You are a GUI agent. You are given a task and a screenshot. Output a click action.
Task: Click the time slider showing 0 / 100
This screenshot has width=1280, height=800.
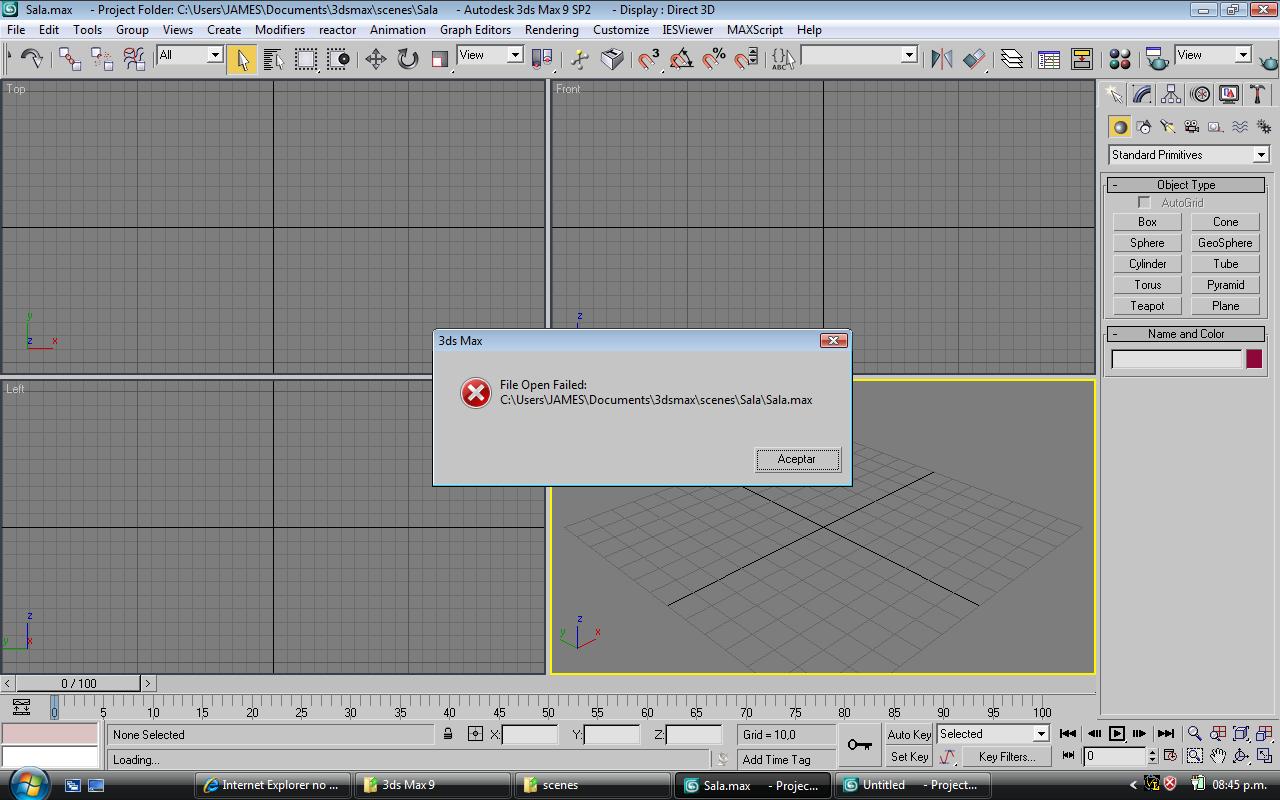click(79, 684)
